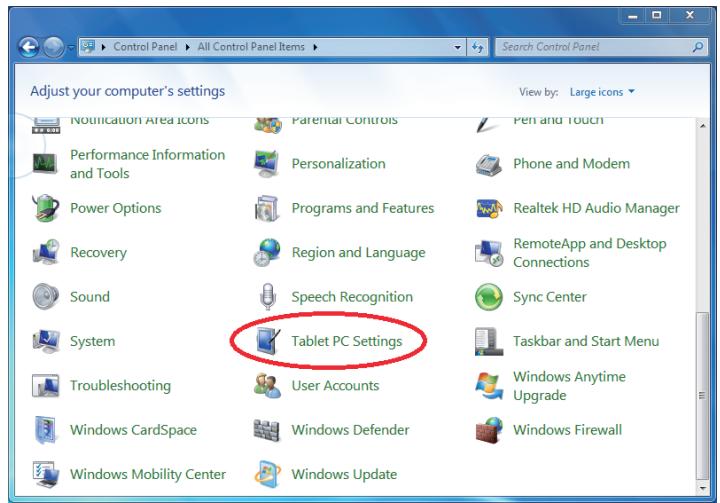Open Phone and Modem link

point(572,164)
